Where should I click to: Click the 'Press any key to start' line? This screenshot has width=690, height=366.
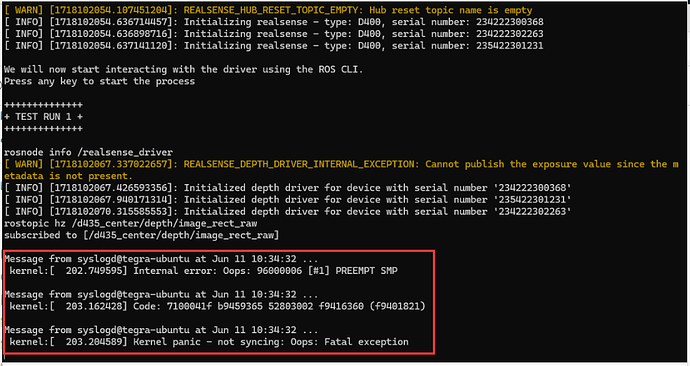point(99,81)
